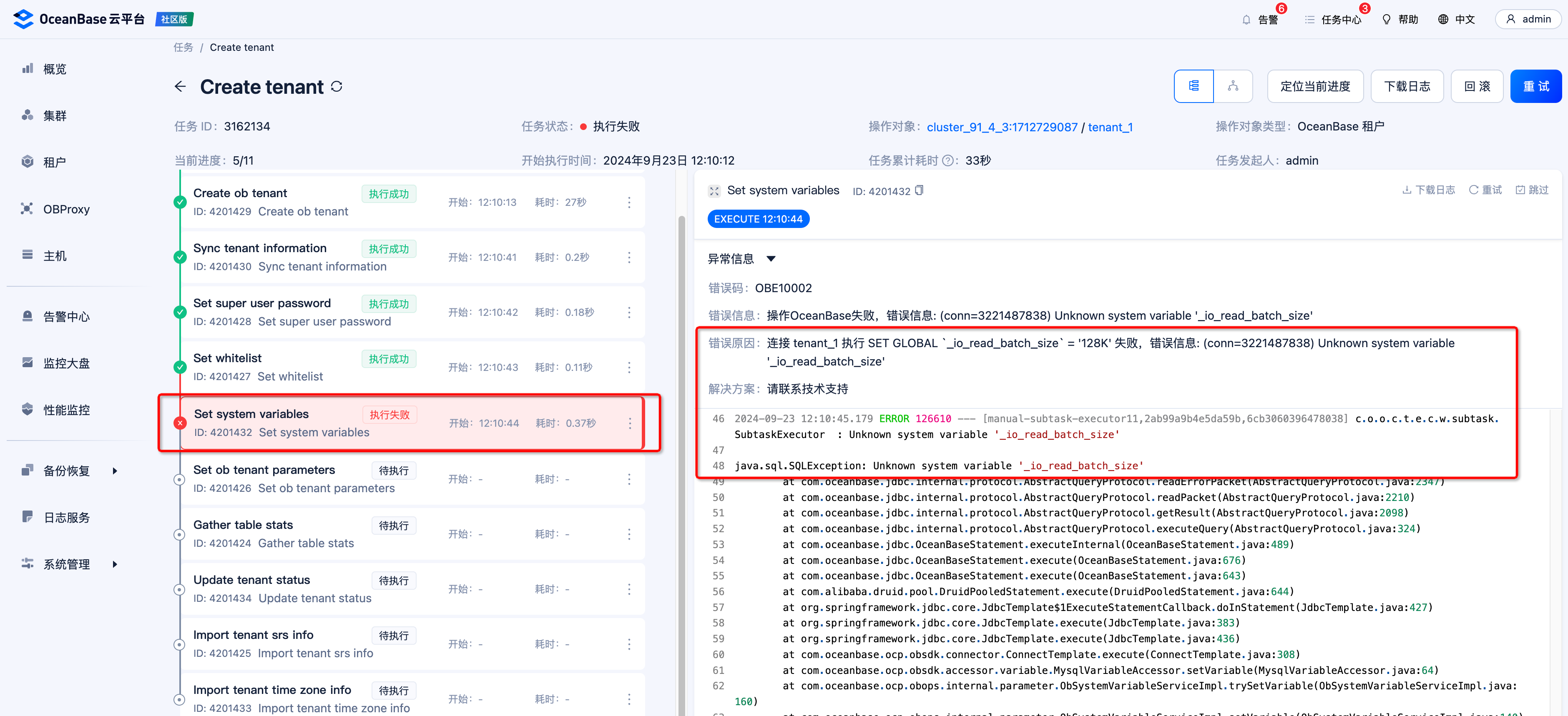1568x716 pixels.
Task: Collapse the Set system variables log panel
Action: tap(714, 191)
